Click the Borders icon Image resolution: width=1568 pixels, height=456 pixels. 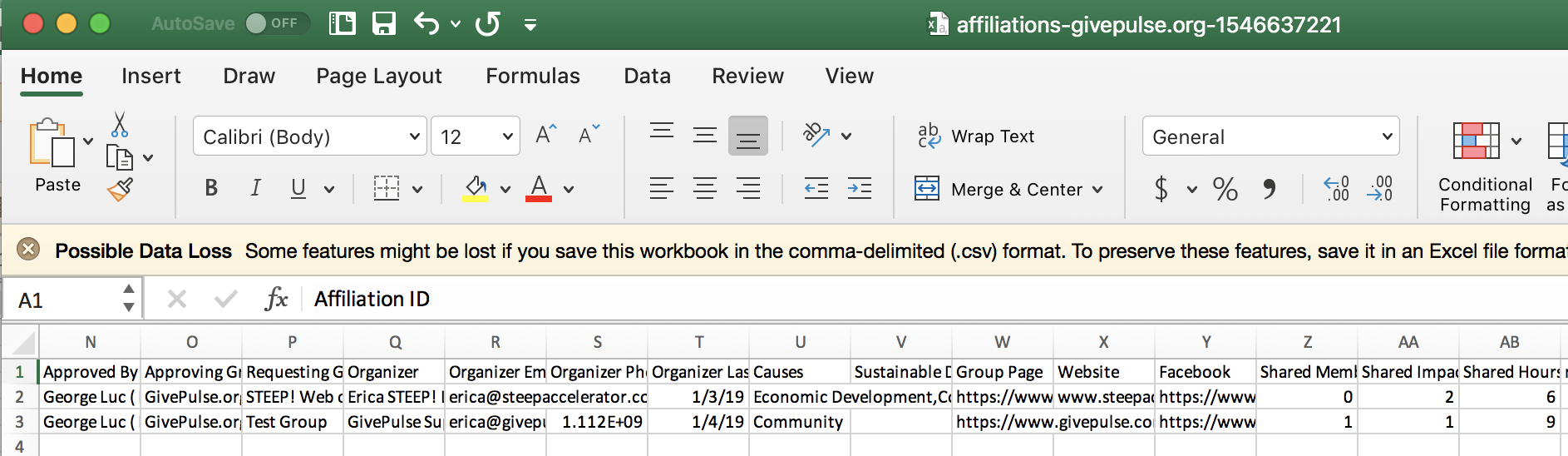pos(387,188)
